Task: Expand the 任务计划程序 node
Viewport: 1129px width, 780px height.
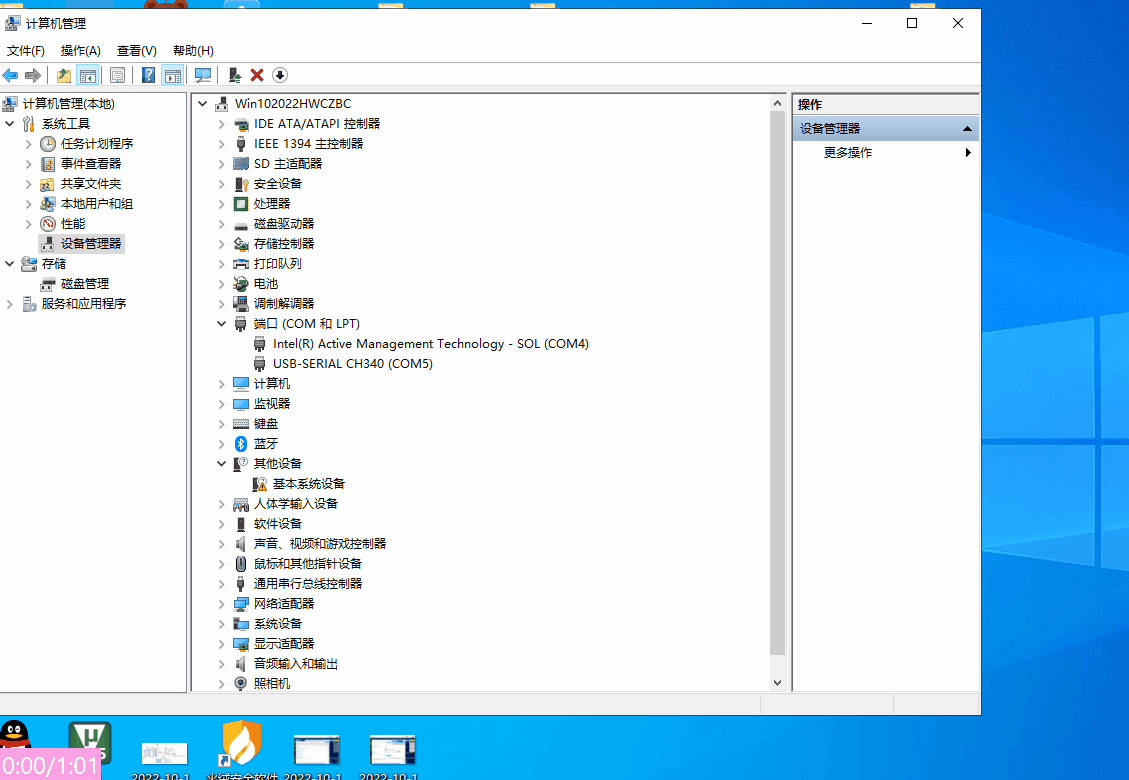Action: click(x=29, y=144)
